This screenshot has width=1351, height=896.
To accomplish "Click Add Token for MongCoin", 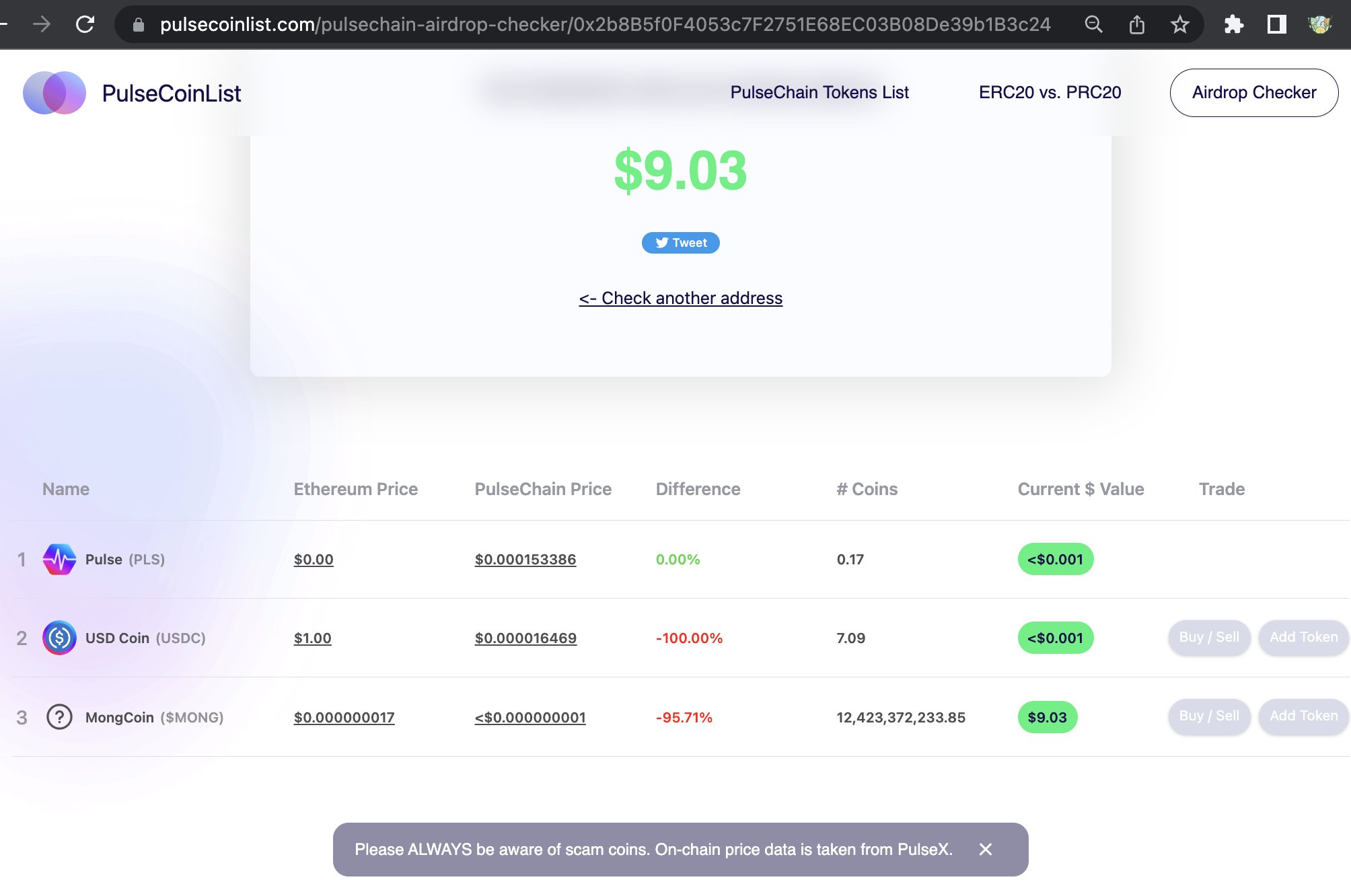I will pyautogui.click(x=1303, y=716).
